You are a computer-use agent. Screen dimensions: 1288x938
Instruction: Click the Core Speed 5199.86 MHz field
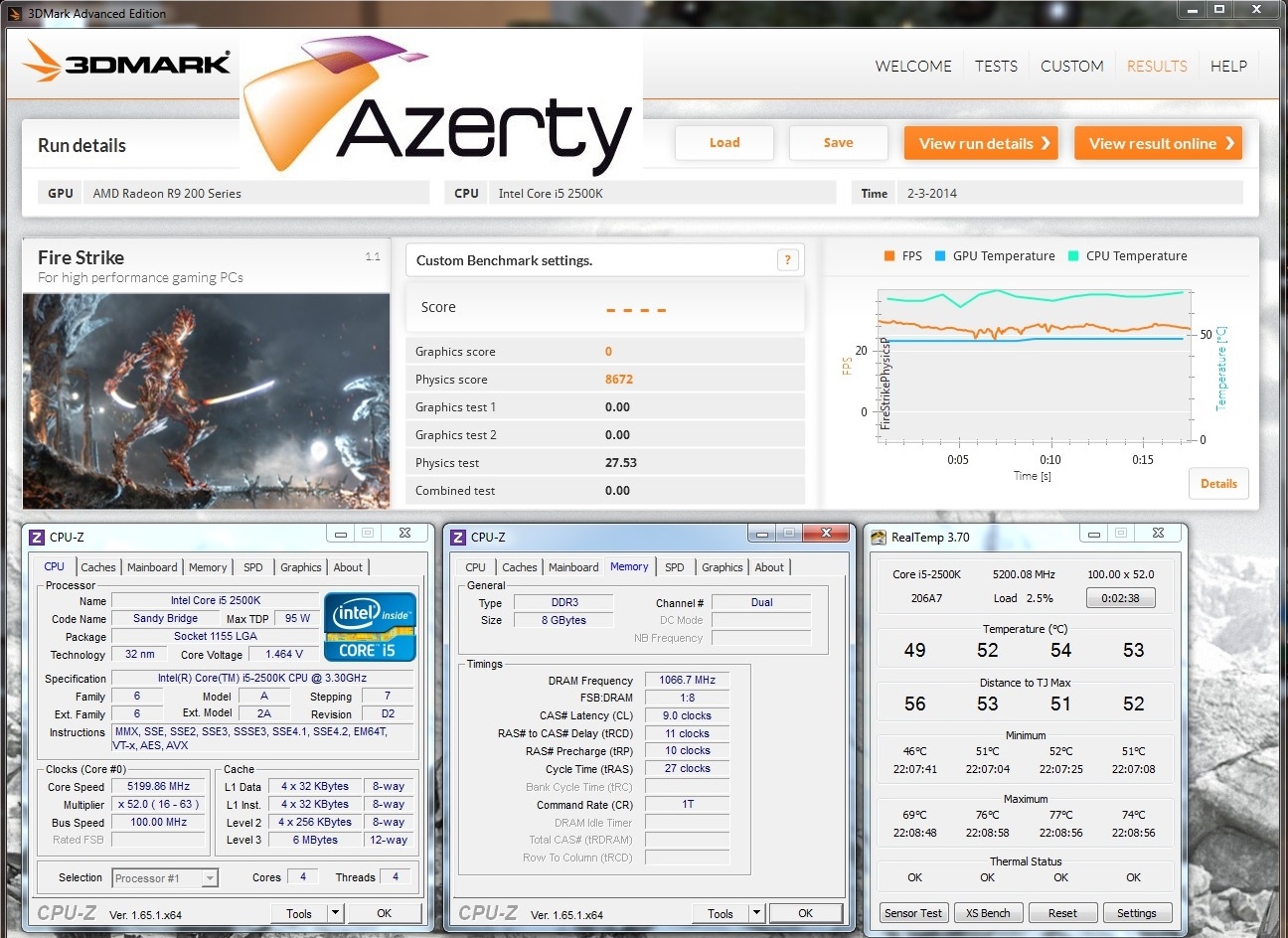158,786
